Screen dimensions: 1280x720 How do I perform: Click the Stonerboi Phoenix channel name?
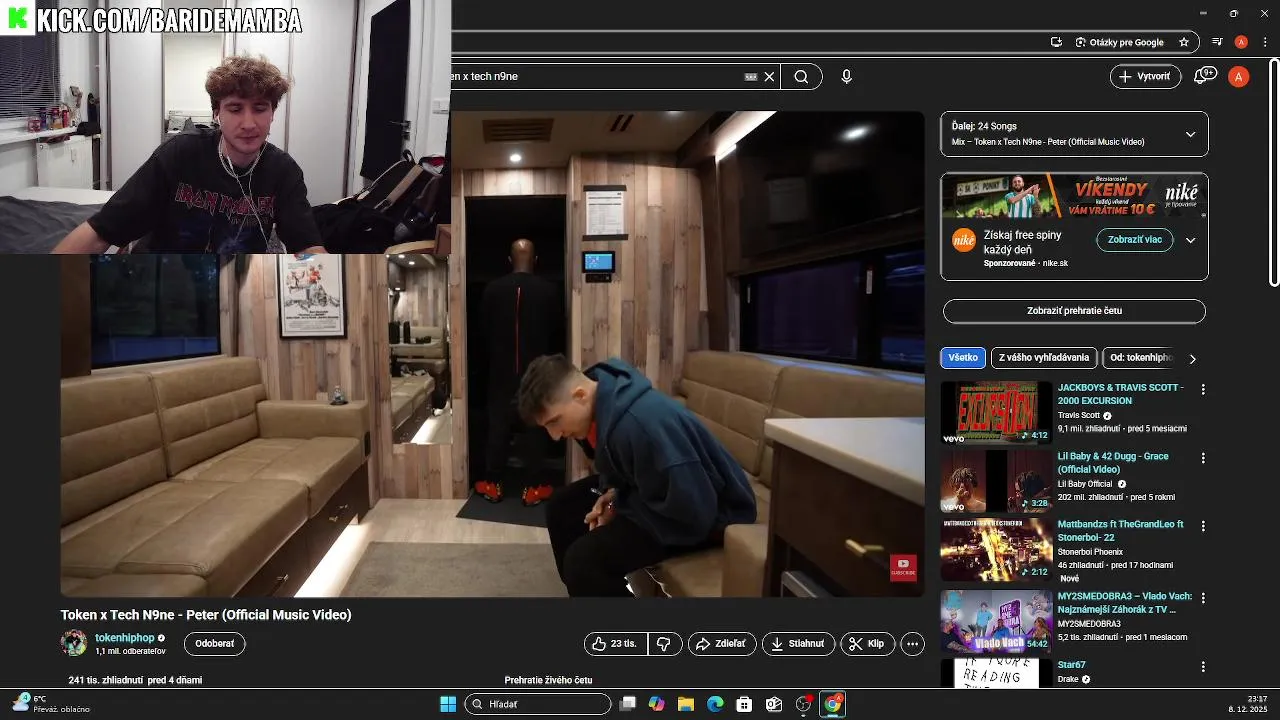tap(1090, 552)
